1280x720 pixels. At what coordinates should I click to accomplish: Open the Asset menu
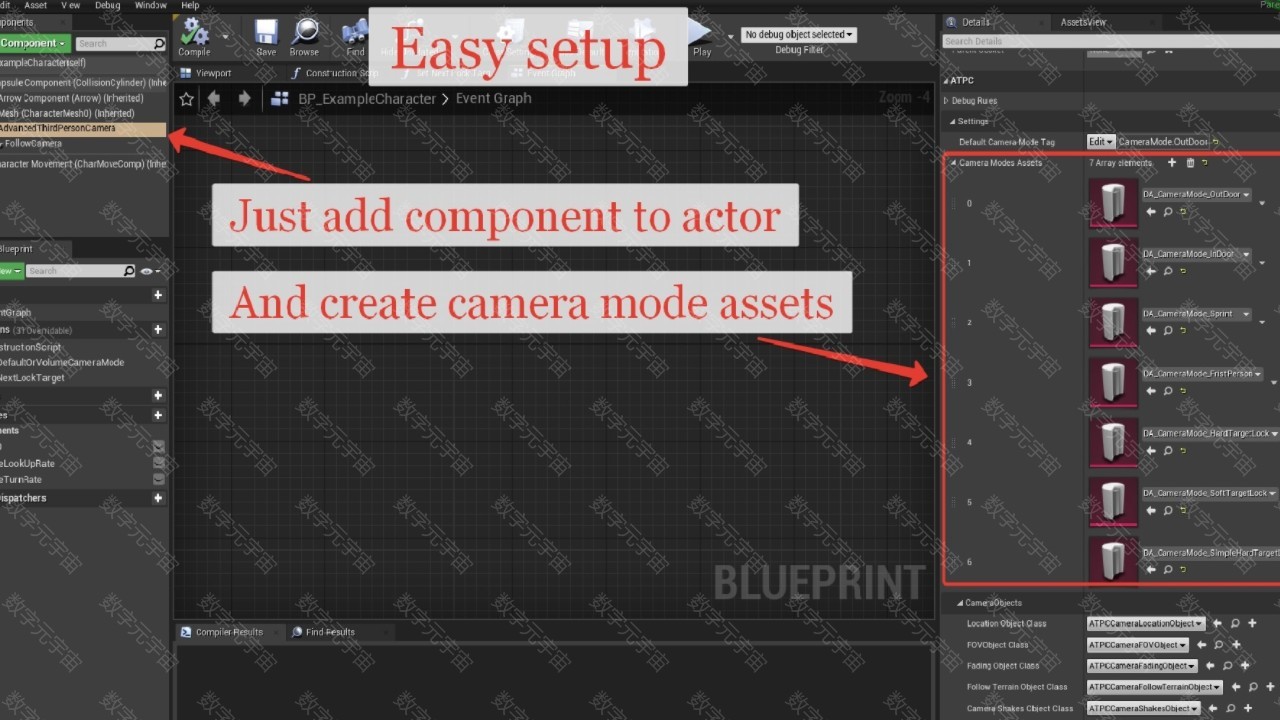coord(35,5)
